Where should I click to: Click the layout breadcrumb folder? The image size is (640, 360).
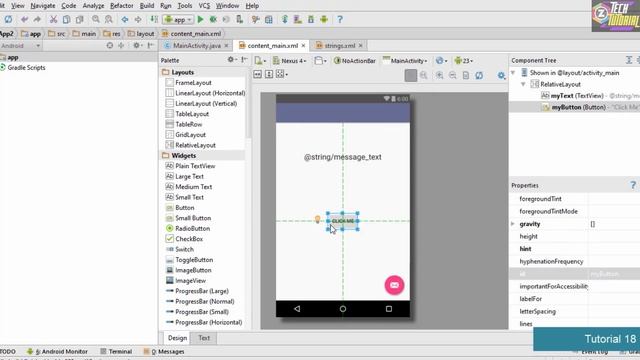141,34
